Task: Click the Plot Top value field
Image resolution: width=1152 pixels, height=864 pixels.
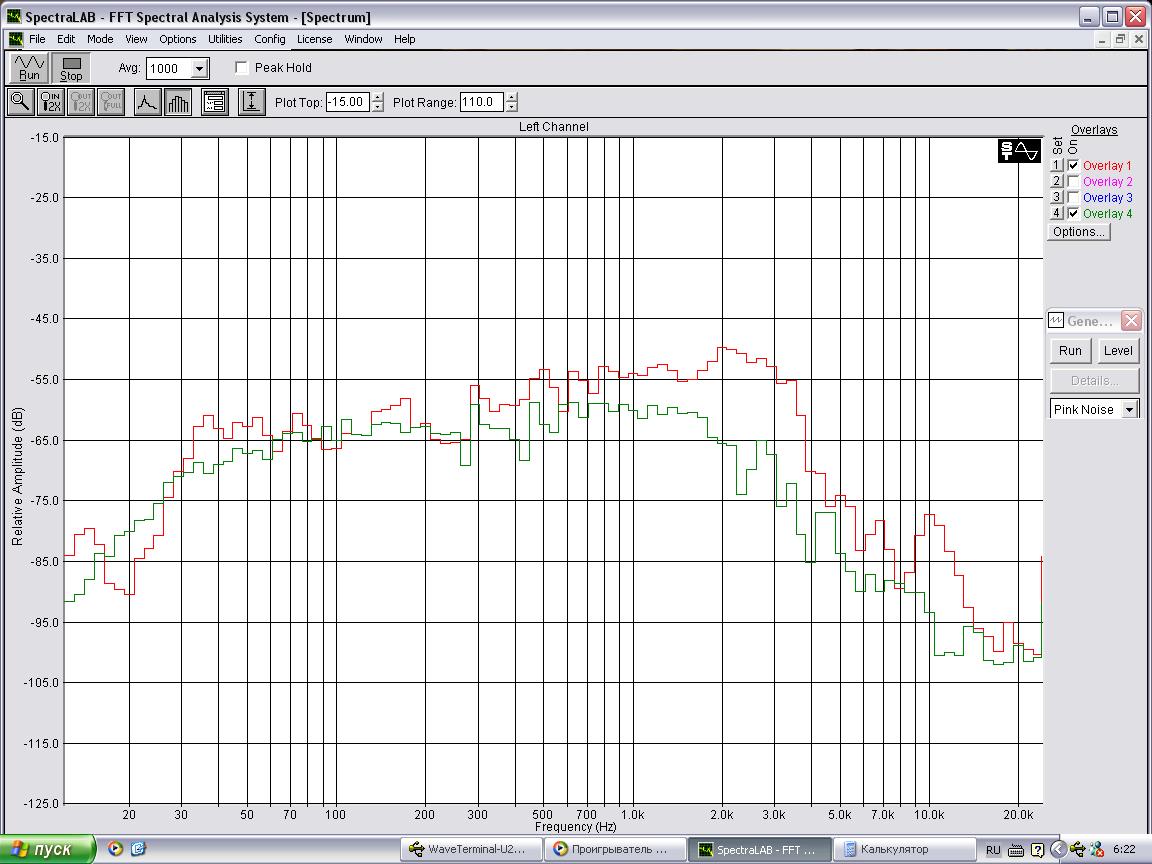Action: tap(348, 102)
